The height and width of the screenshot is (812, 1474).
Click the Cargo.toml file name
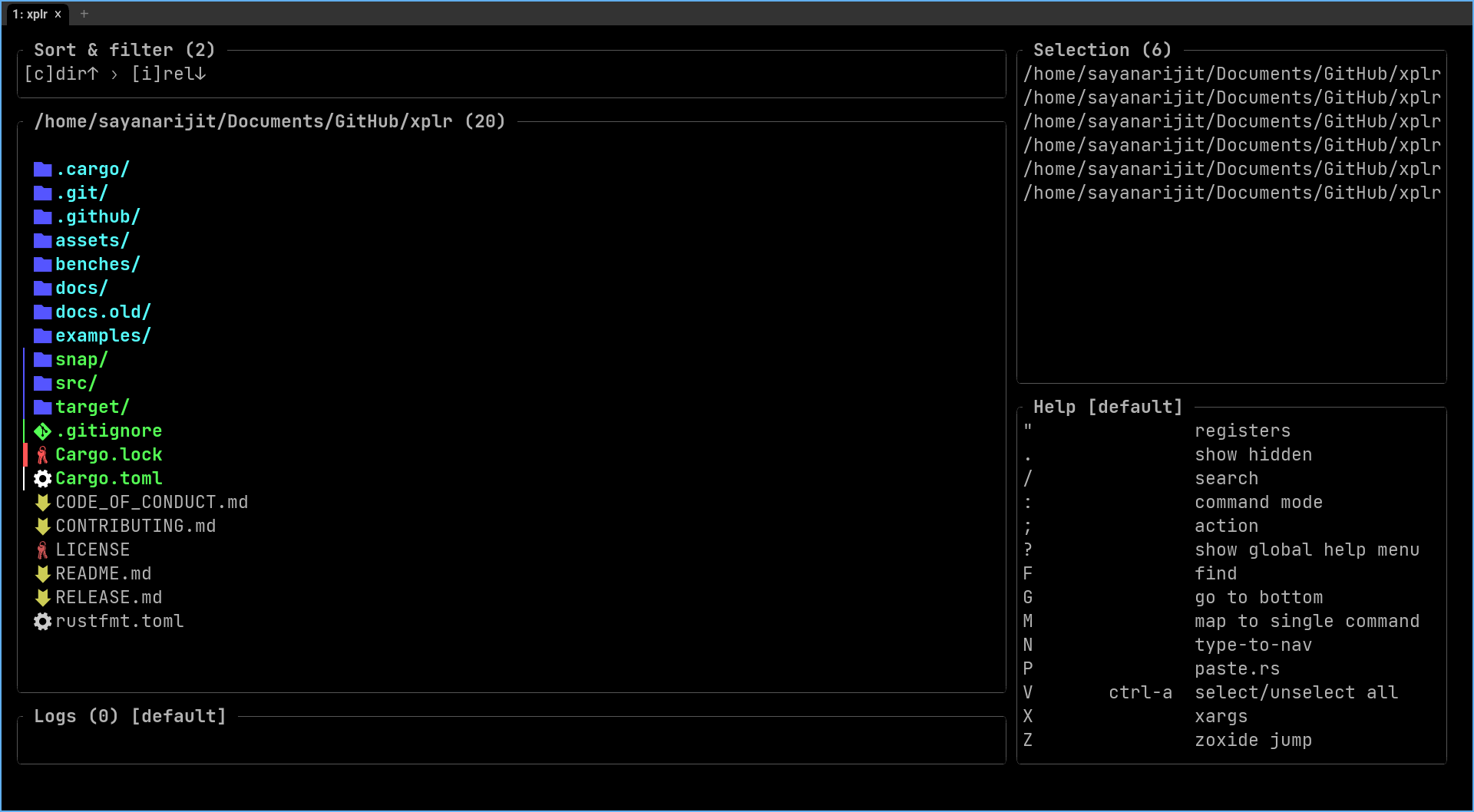(x=109, y=479)
